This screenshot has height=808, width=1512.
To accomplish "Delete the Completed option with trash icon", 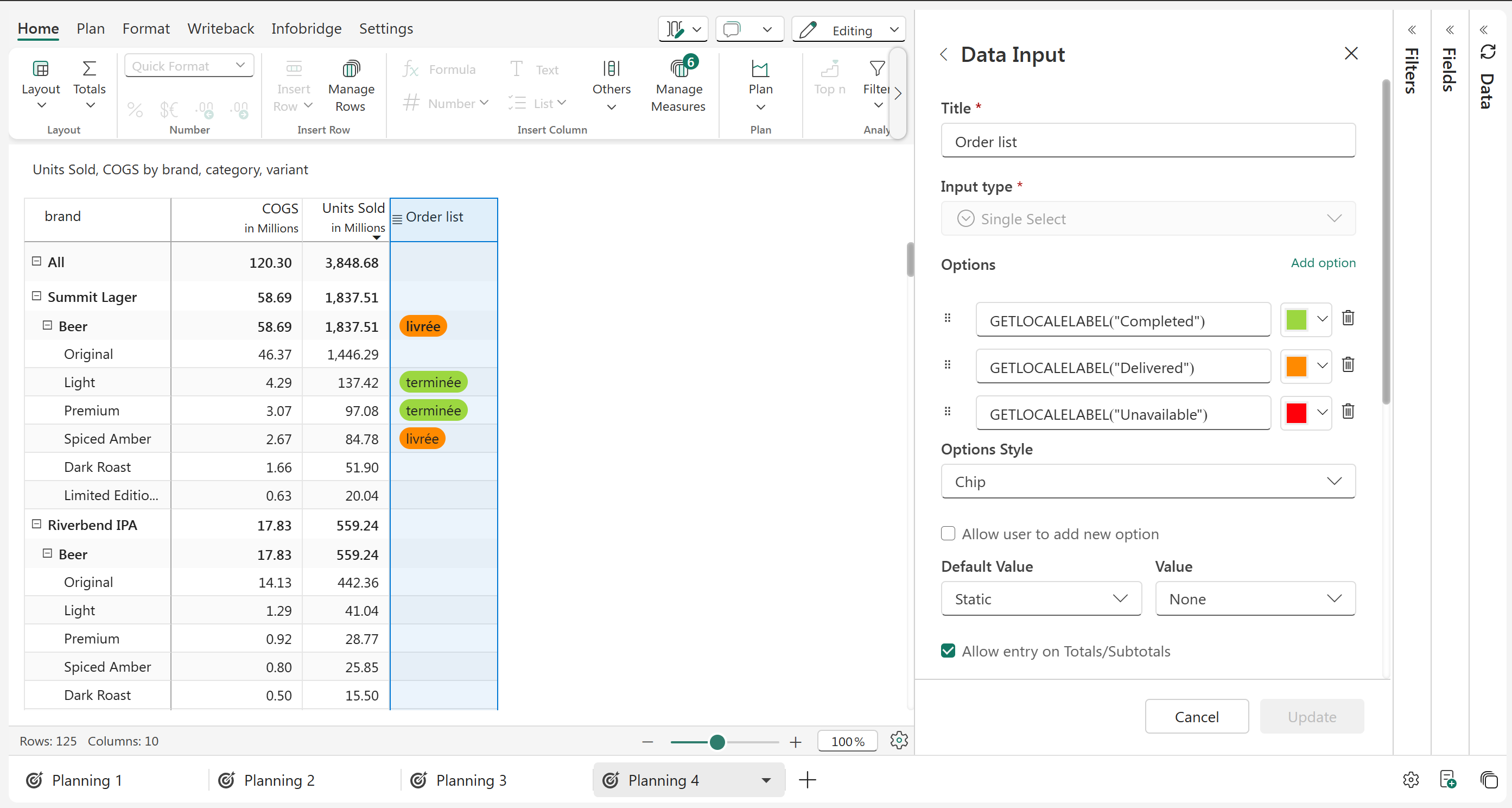I will tap(1348, 318).
